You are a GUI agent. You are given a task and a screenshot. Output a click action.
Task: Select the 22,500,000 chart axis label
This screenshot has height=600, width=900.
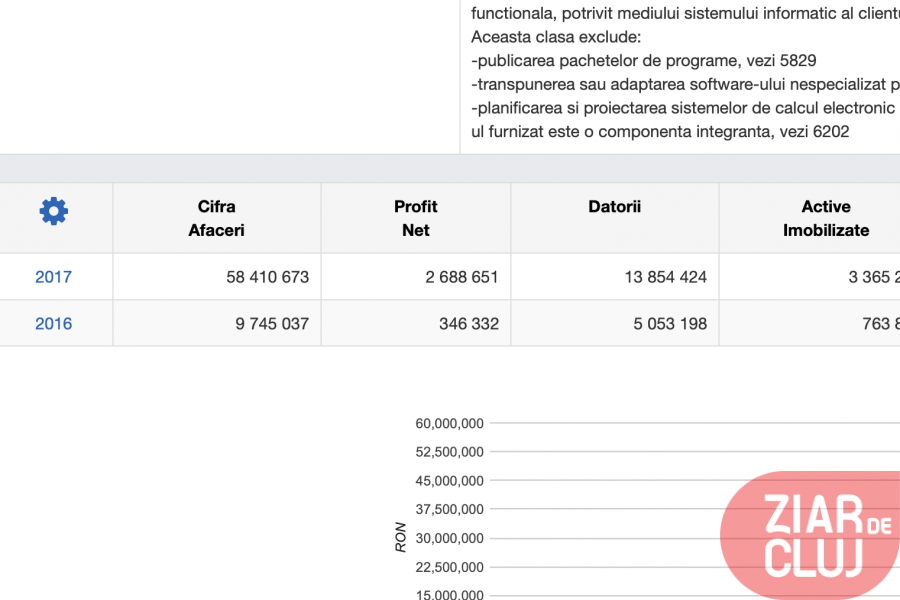[449, 567]
